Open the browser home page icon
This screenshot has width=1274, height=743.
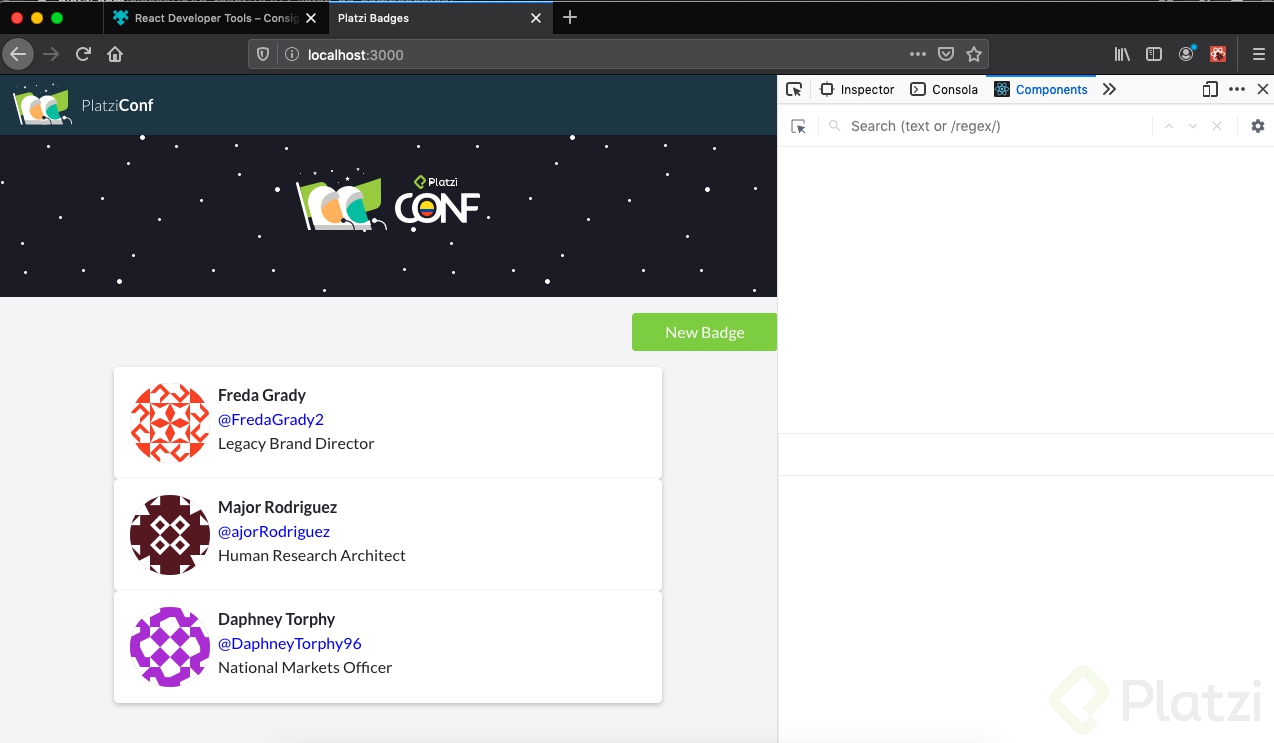pyautogui.click(x=115, y=54)
